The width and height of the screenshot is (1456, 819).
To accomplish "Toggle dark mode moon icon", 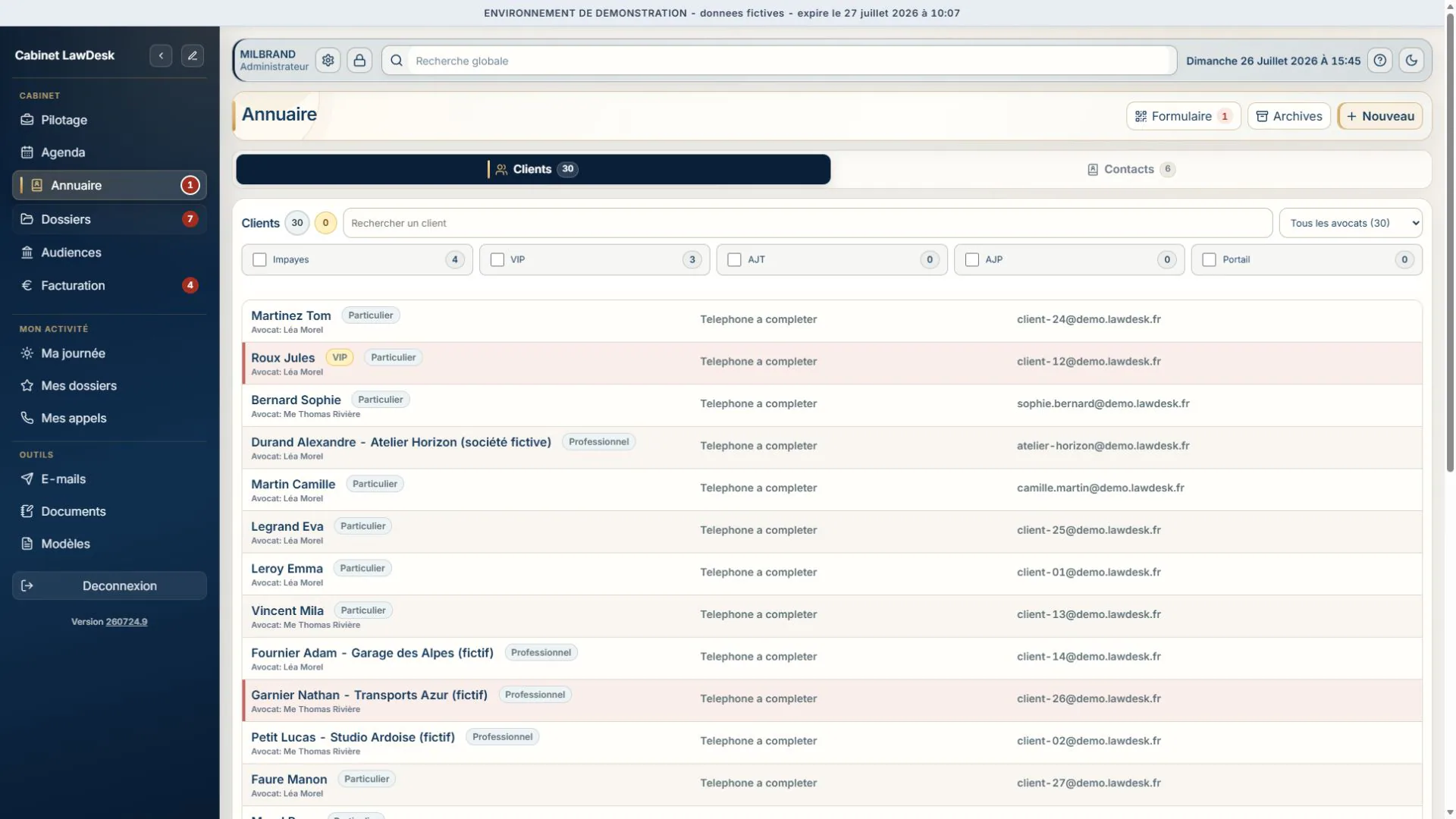I will (x=1411, y=60).
